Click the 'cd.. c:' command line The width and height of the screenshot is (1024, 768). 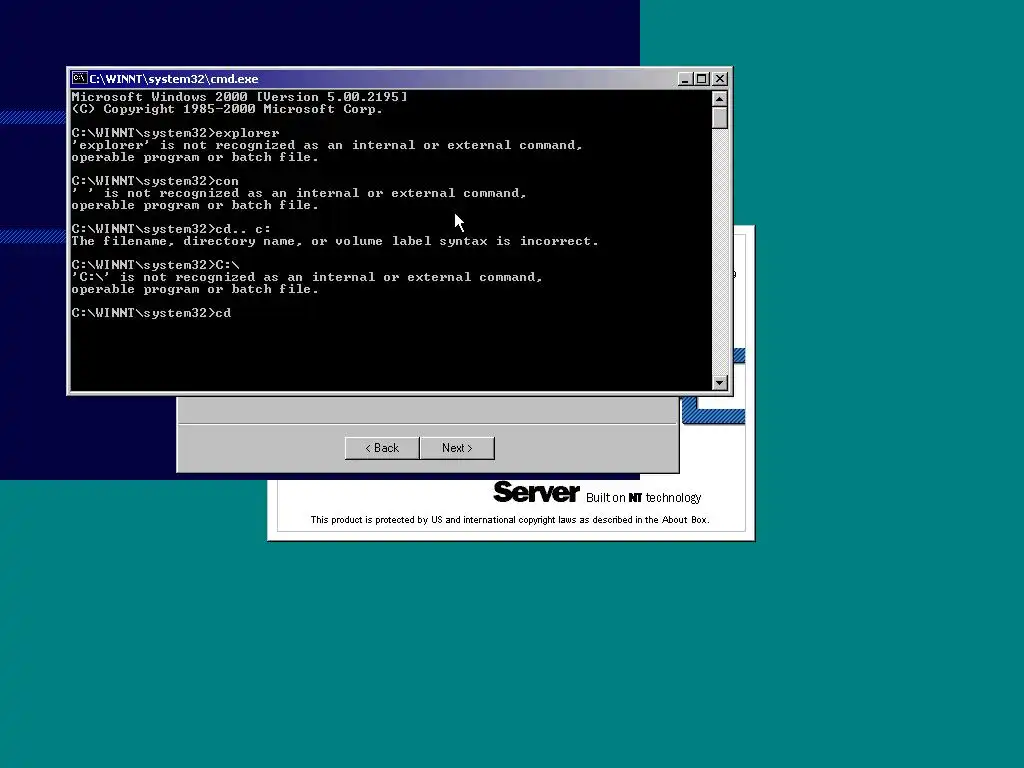pos(171,229)
